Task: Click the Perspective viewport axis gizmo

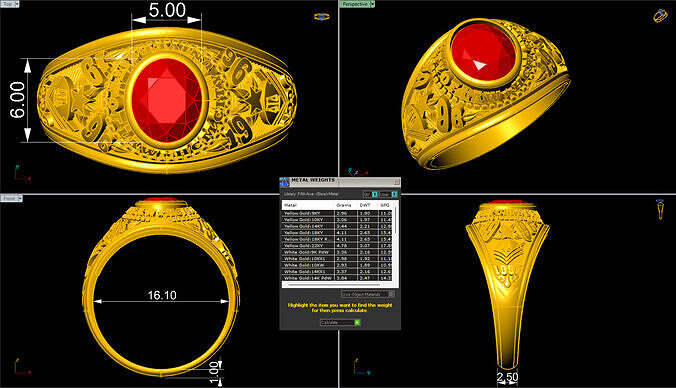Action: 358,172
